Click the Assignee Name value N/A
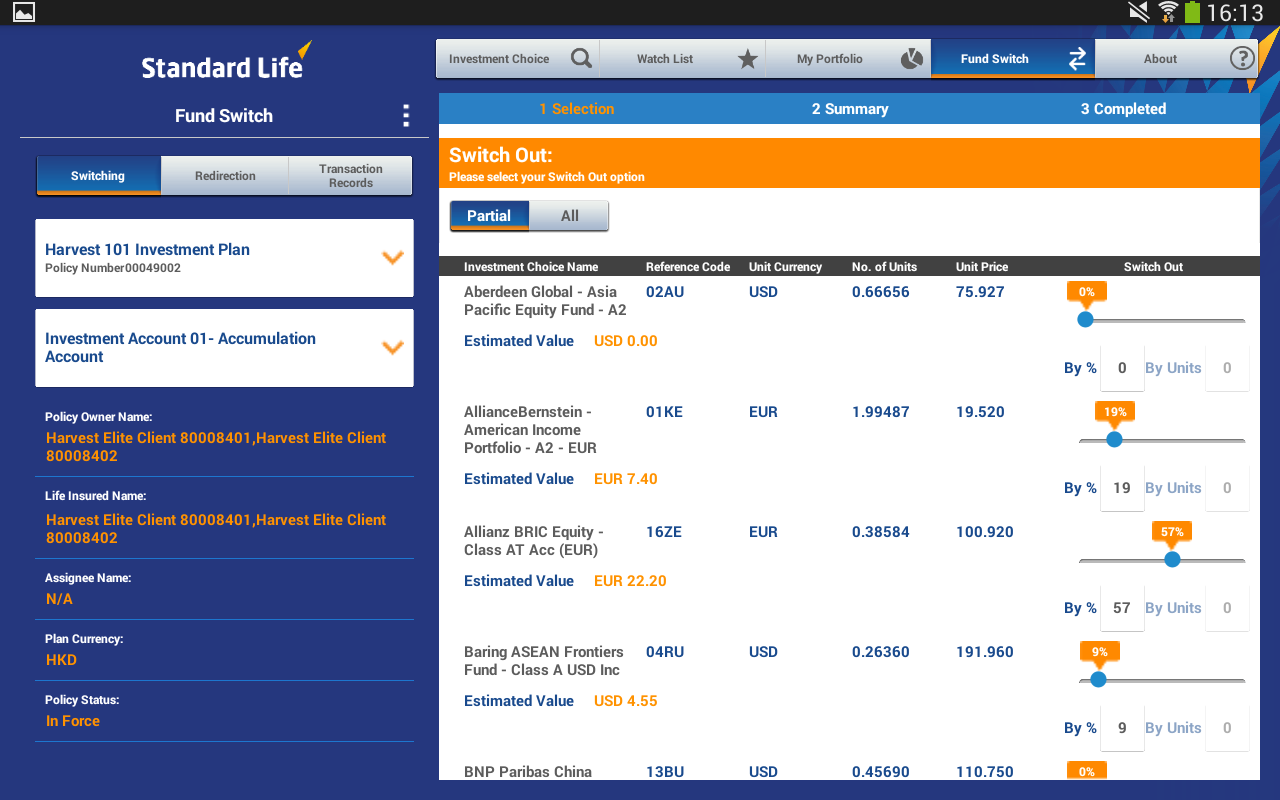 59,599
